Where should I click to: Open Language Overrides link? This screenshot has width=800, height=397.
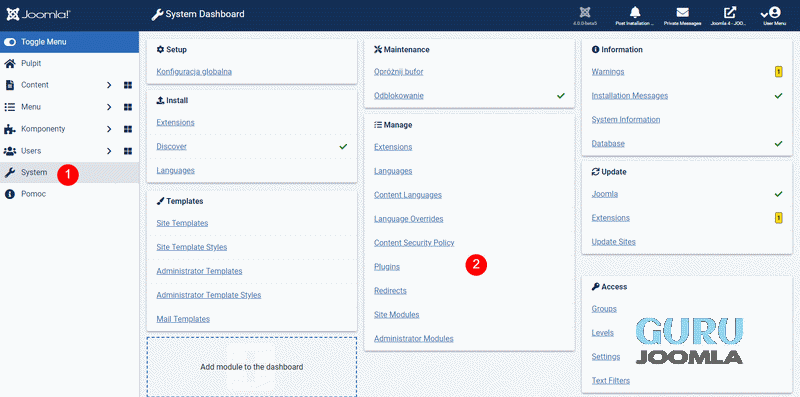409,219
